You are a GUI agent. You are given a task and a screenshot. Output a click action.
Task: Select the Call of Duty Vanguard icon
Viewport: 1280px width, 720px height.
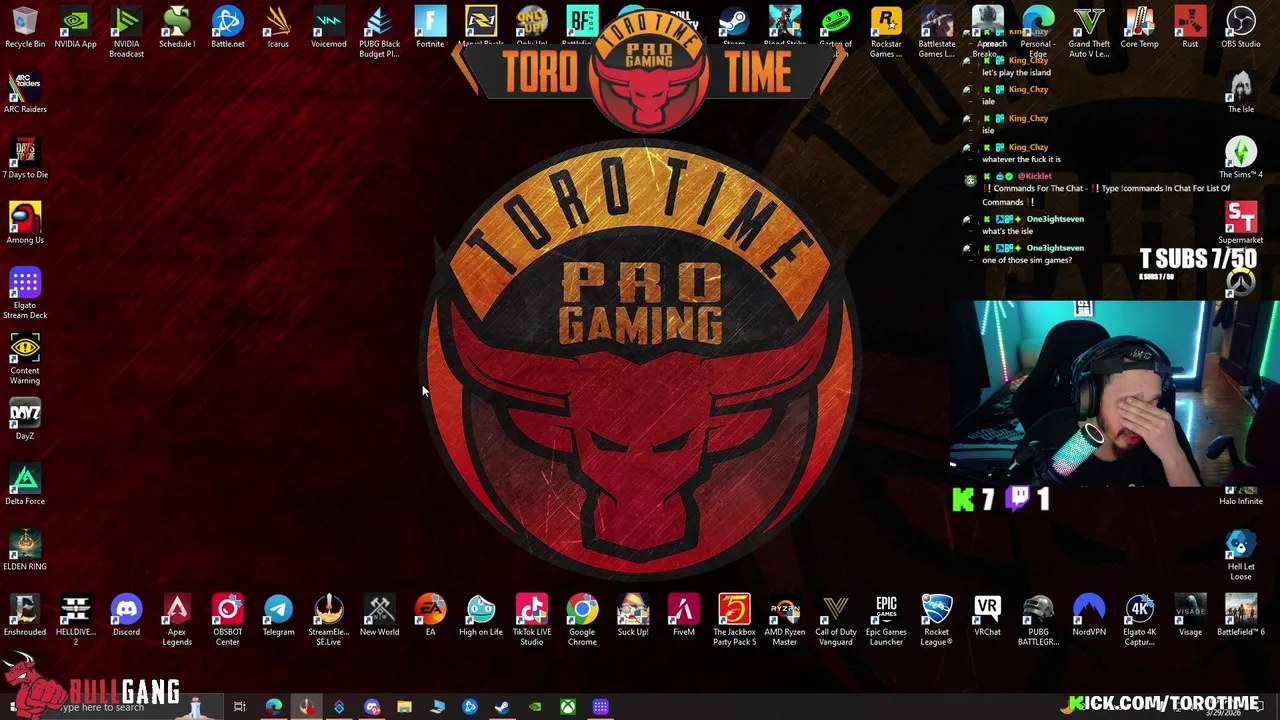tap(835, 620)
